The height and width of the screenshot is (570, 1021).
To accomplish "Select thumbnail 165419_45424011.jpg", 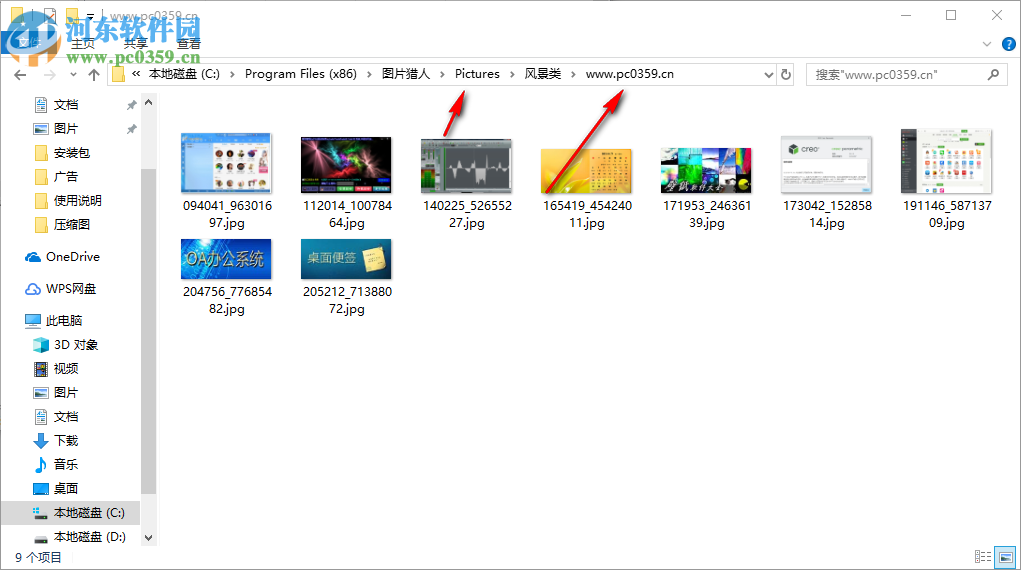I will pyautogui.click(x=586, y=171).
